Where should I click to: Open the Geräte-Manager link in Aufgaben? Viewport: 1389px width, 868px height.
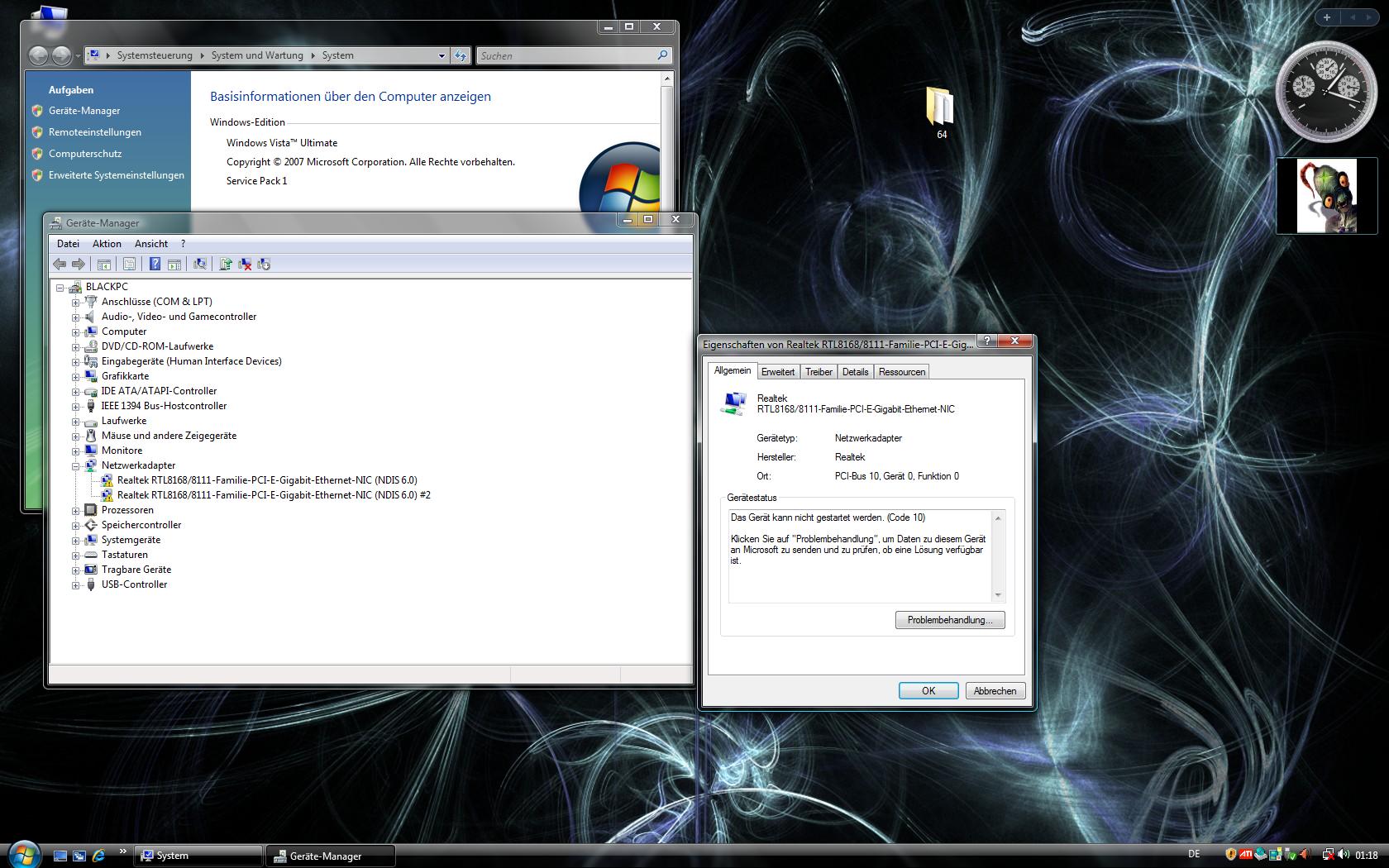pos(84,111)
